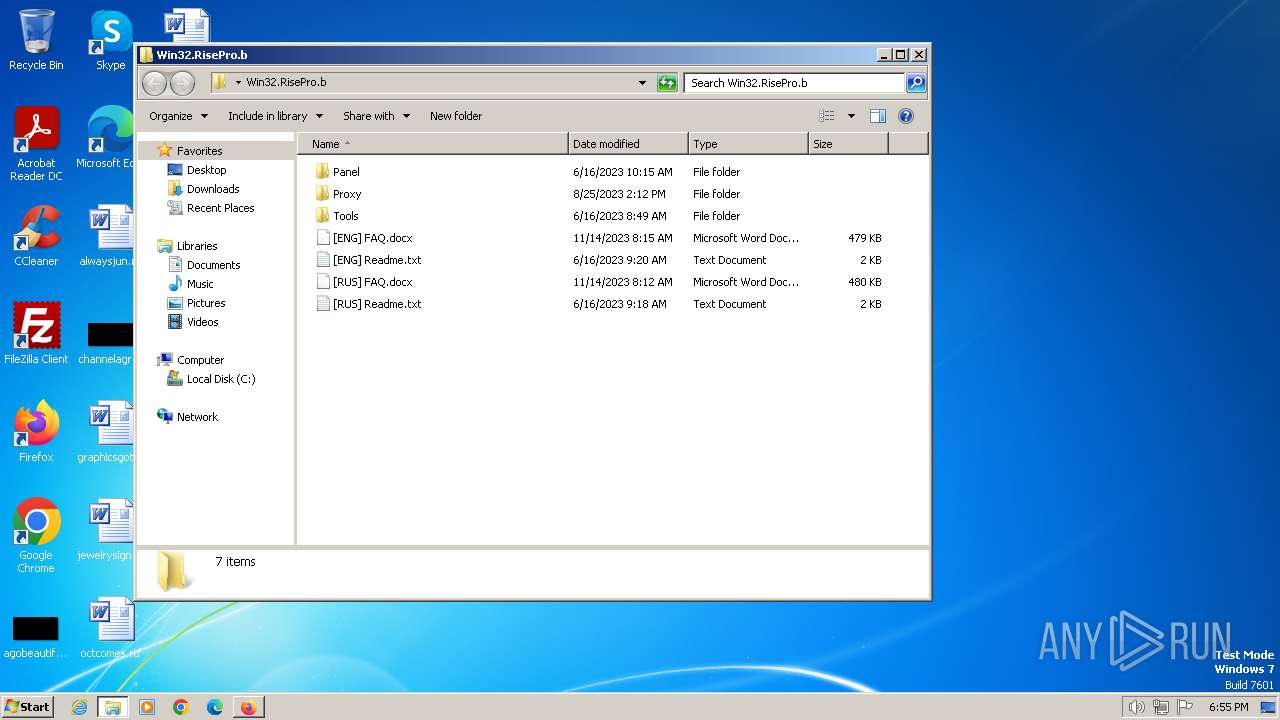The height and width of the screenshot is (720, 1280).
Task: Click the Back navigation arrow in Explorer
Action: click(154, 83)
